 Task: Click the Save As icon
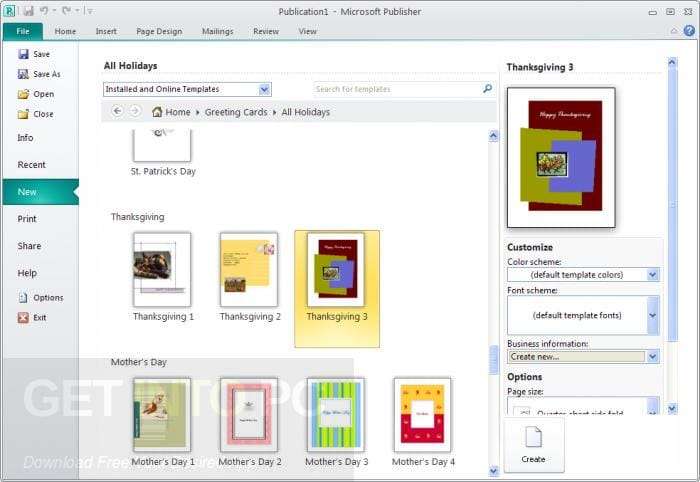[x=23, y=74]
